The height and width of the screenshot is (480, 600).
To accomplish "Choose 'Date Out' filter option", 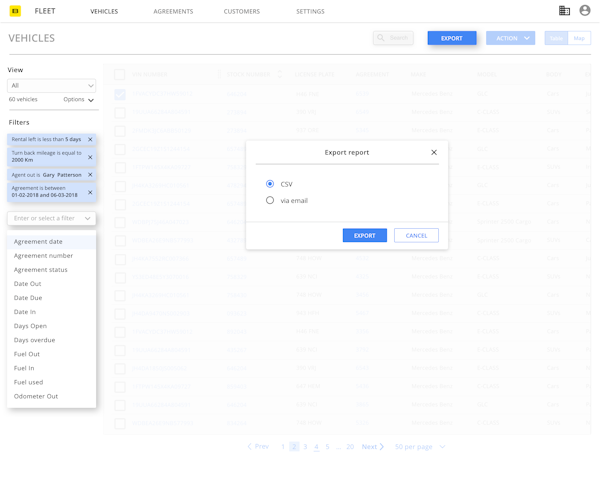I will pyautogui.click(x=51, y=284).
